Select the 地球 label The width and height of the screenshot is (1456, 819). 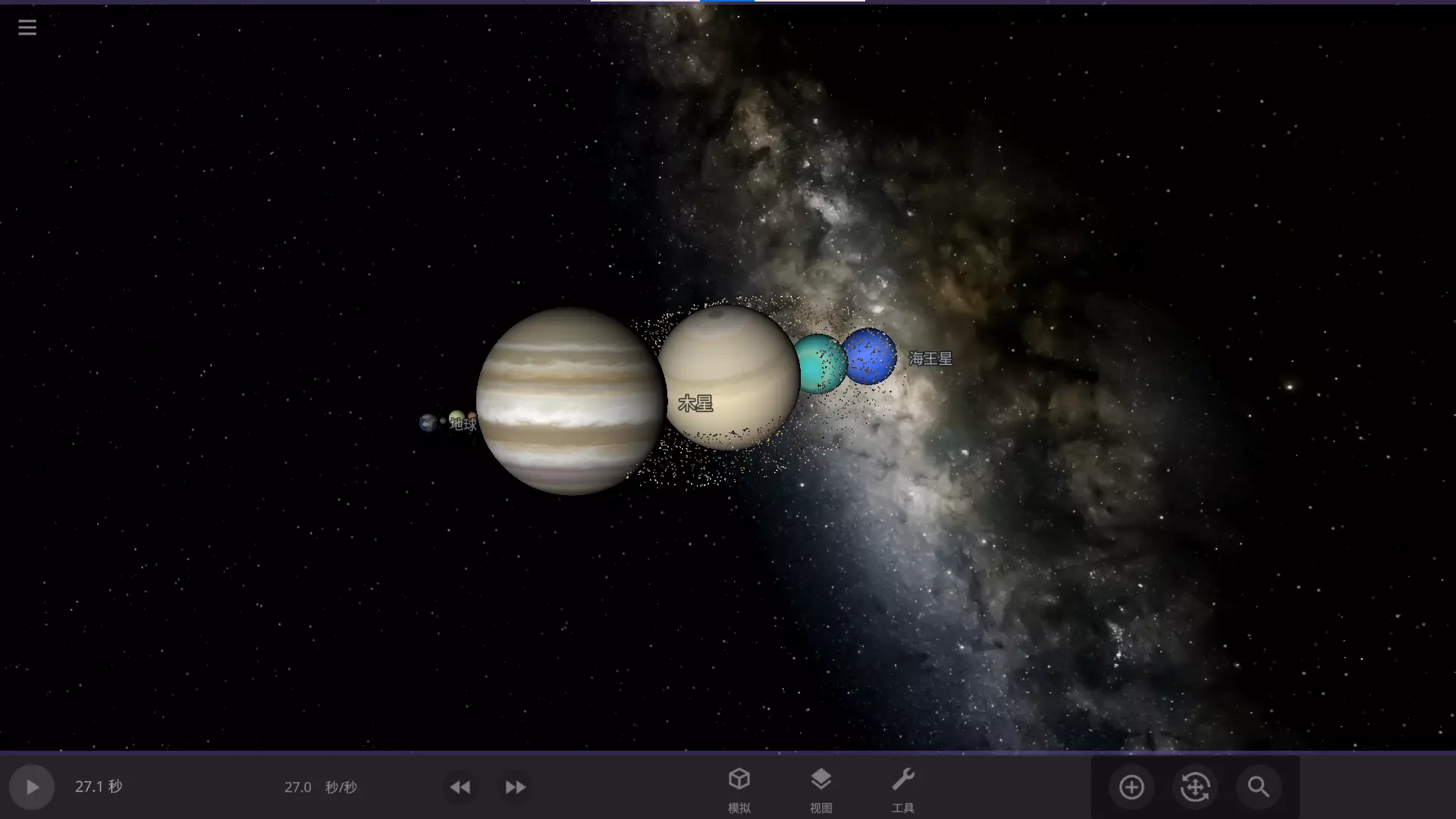tap(463, 424)
